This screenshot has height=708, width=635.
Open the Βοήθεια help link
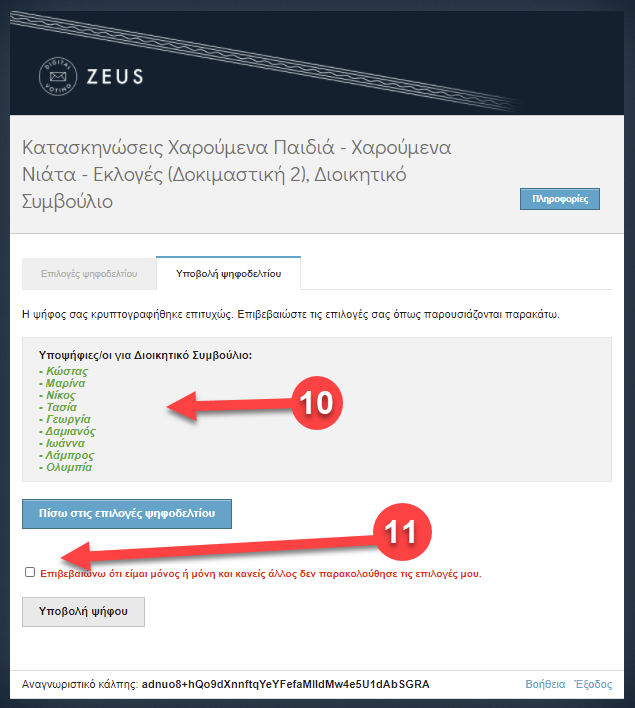point(544,684)
